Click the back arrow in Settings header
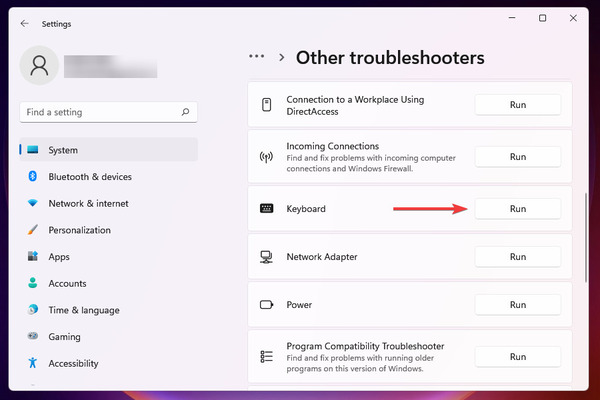Image resolution: width=600 pixels, height=400 pixels. point(24,24)
